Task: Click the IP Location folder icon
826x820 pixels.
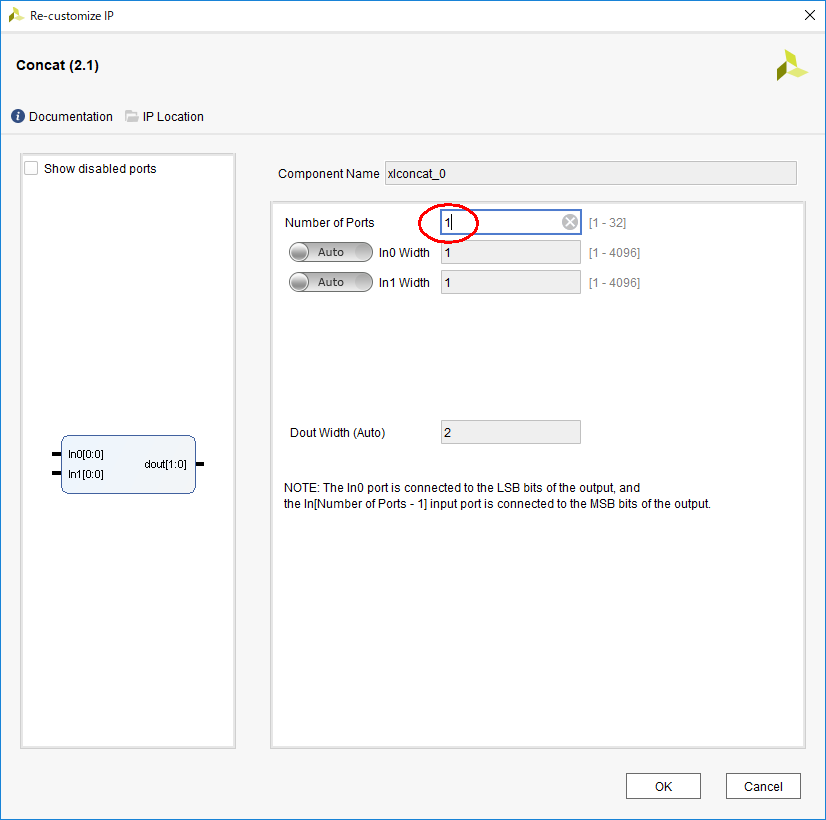Action: (x=132, y=116)
